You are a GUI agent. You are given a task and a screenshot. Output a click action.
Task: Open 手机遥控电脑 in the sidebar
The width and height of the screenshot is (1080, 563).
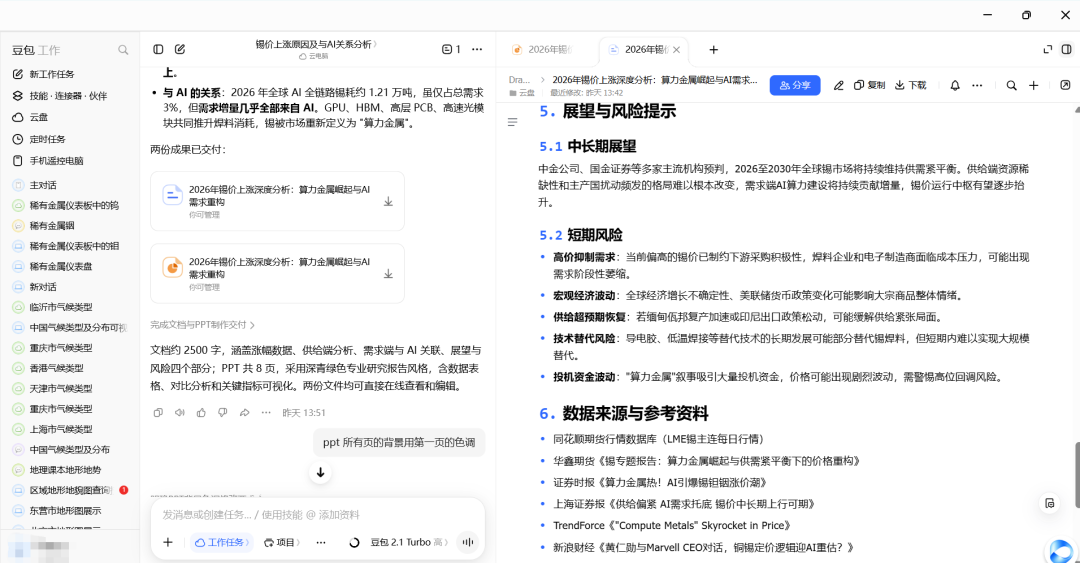coord(48,161)
